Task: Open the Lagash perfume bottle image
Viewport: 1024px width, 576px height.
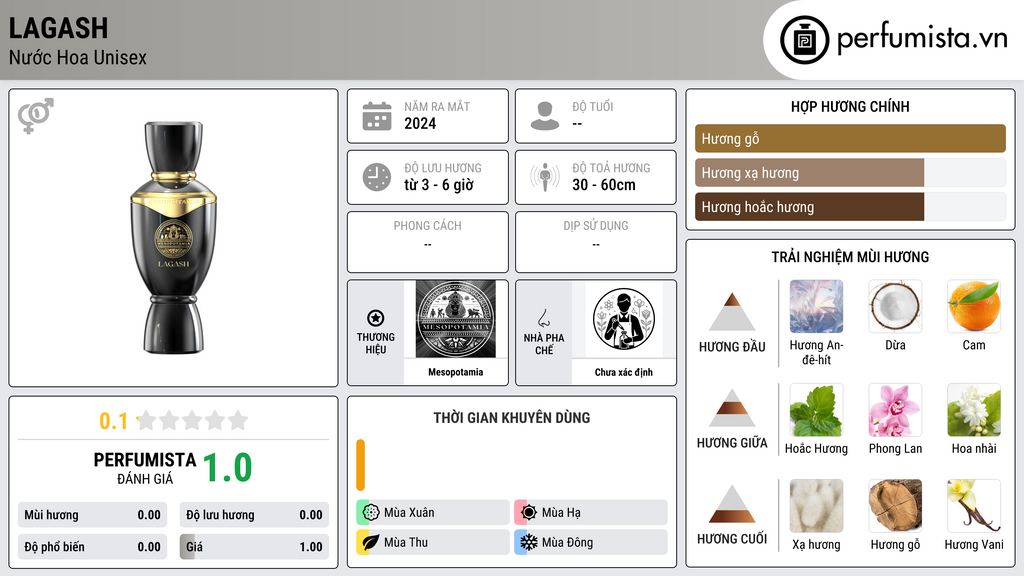Action: pyautogui.click(x=174, y=238)
